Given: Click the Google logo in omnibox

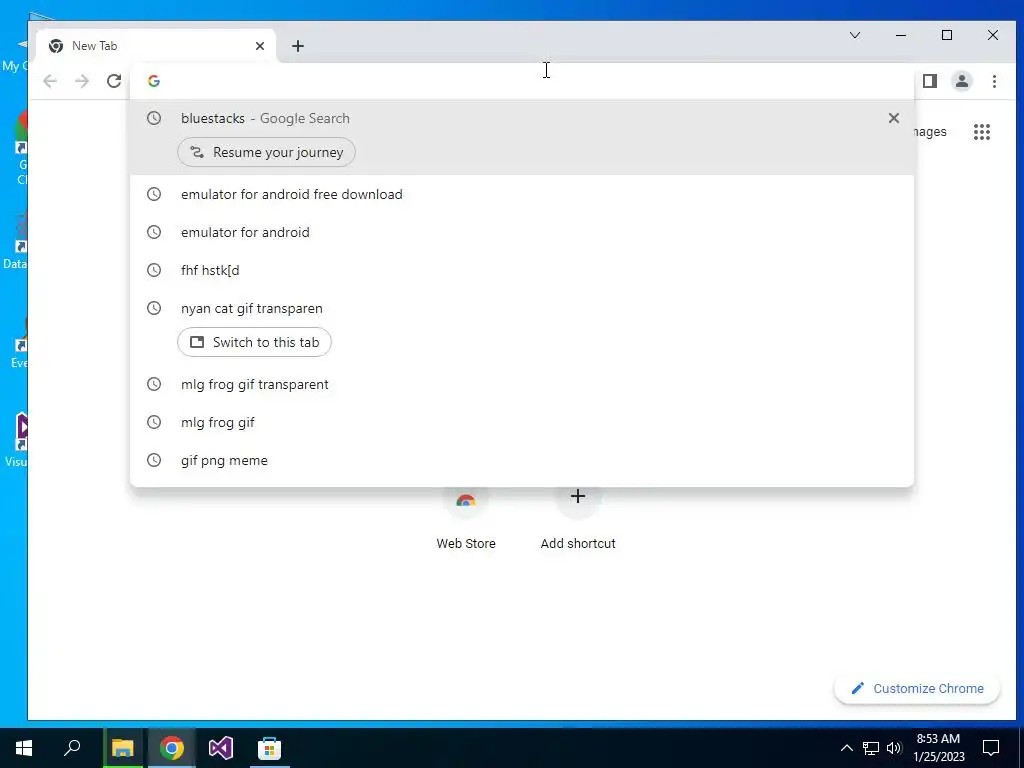Looking at the screenshot, I should (x=154, y=81).
